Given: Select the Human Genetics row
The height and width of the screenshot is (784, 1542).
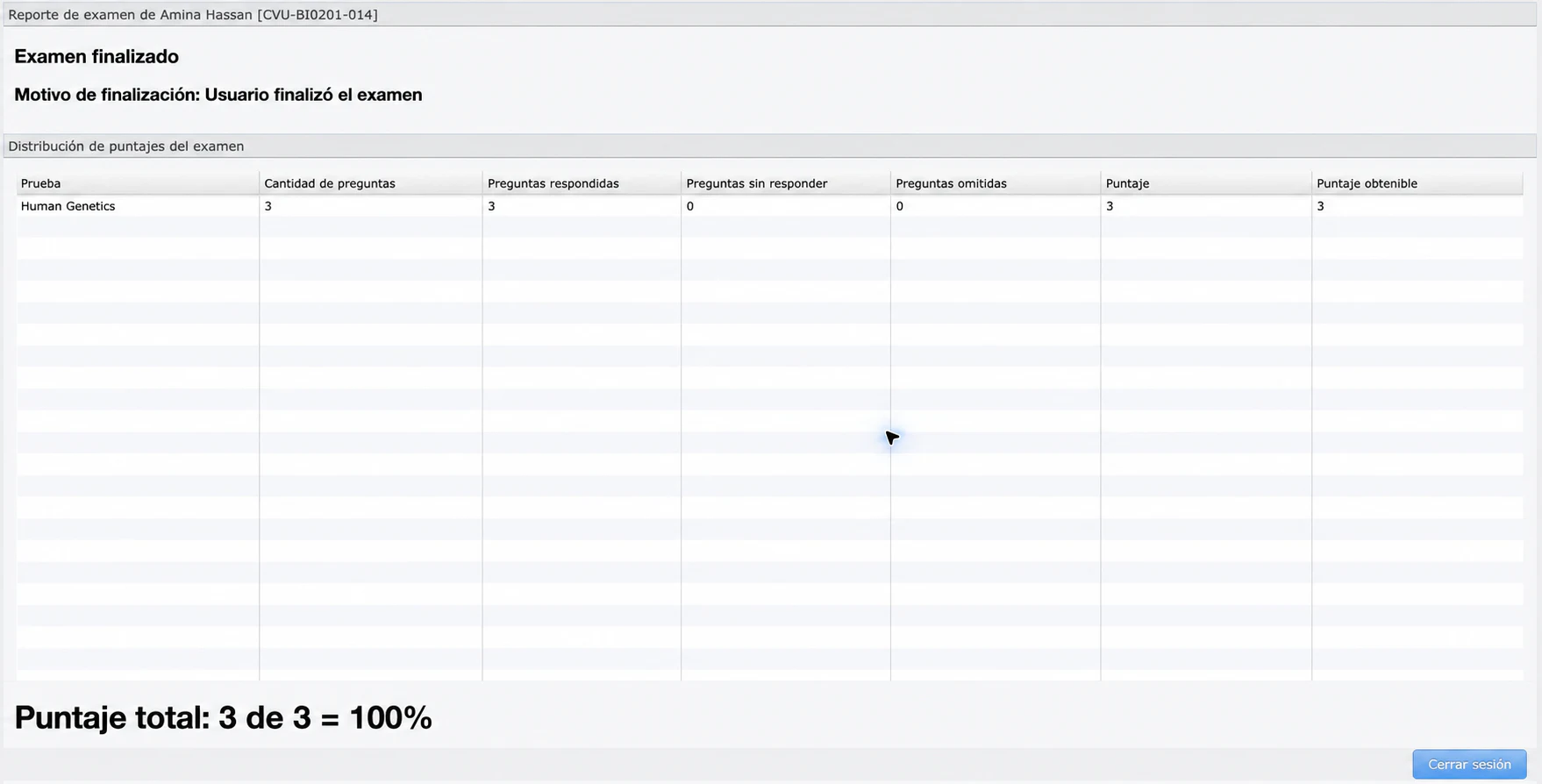Looking at the screenshot, I should pos(769,206).
